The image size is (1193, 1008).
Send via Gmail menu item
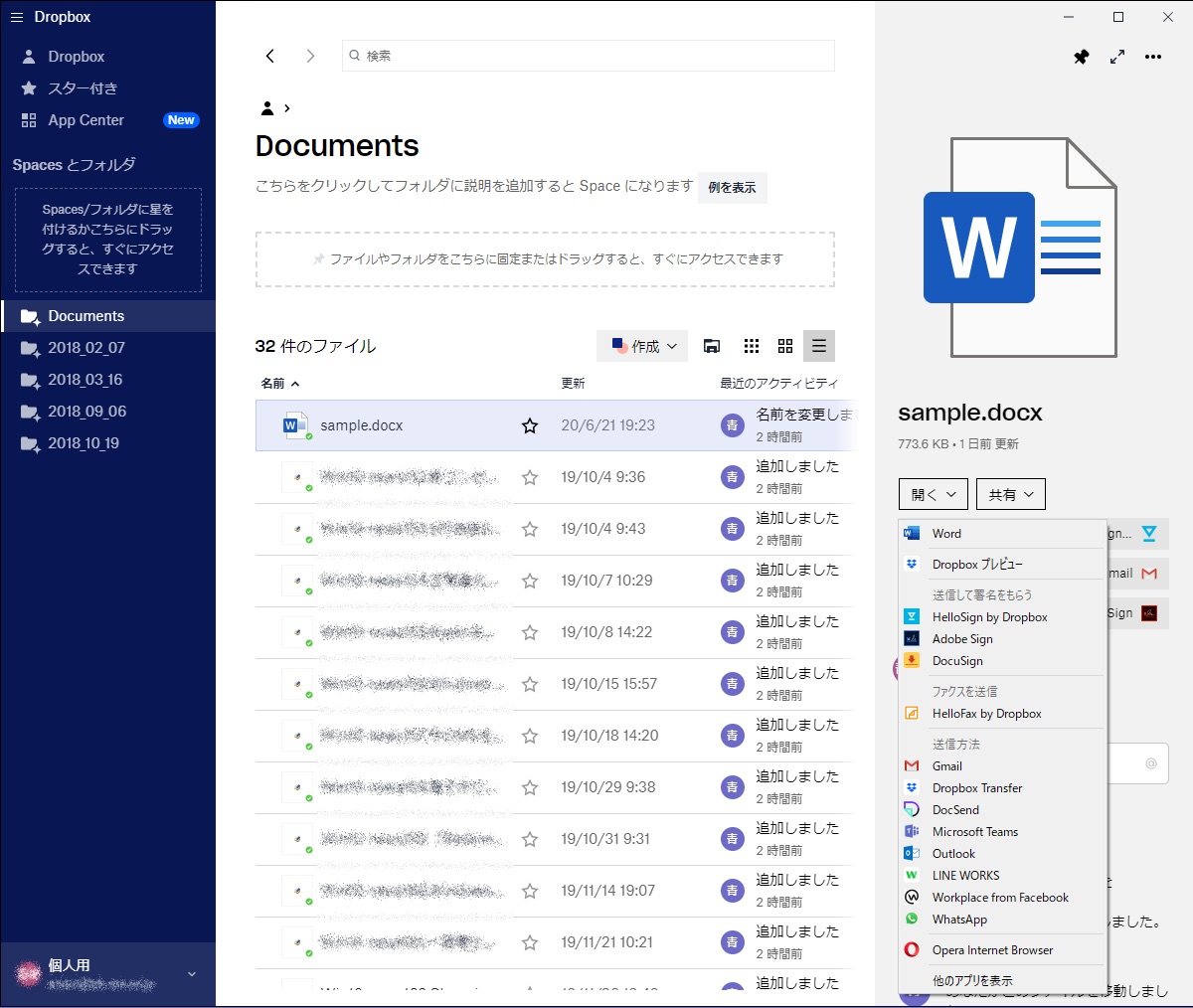1002,766
